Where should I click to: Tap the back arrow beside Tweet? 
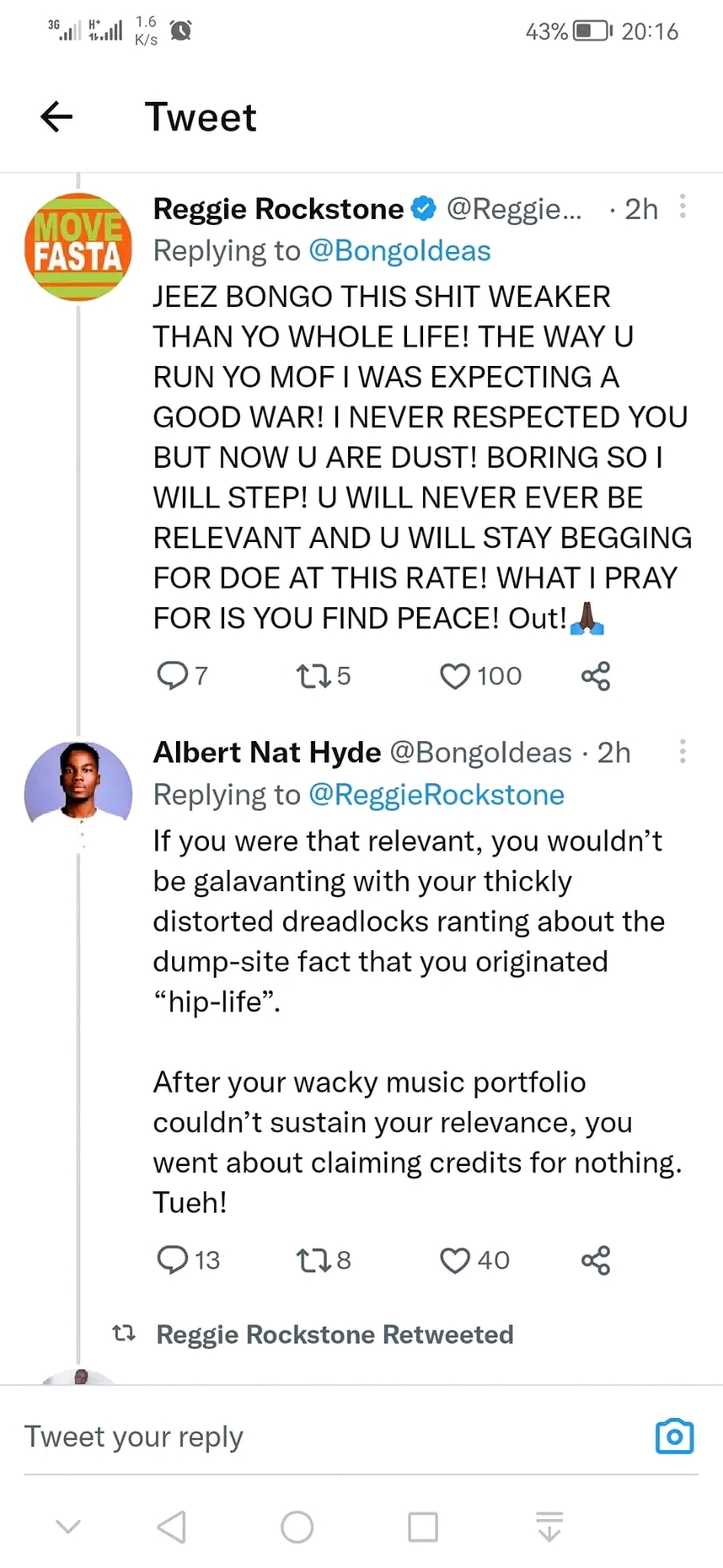tap(56, 116)
